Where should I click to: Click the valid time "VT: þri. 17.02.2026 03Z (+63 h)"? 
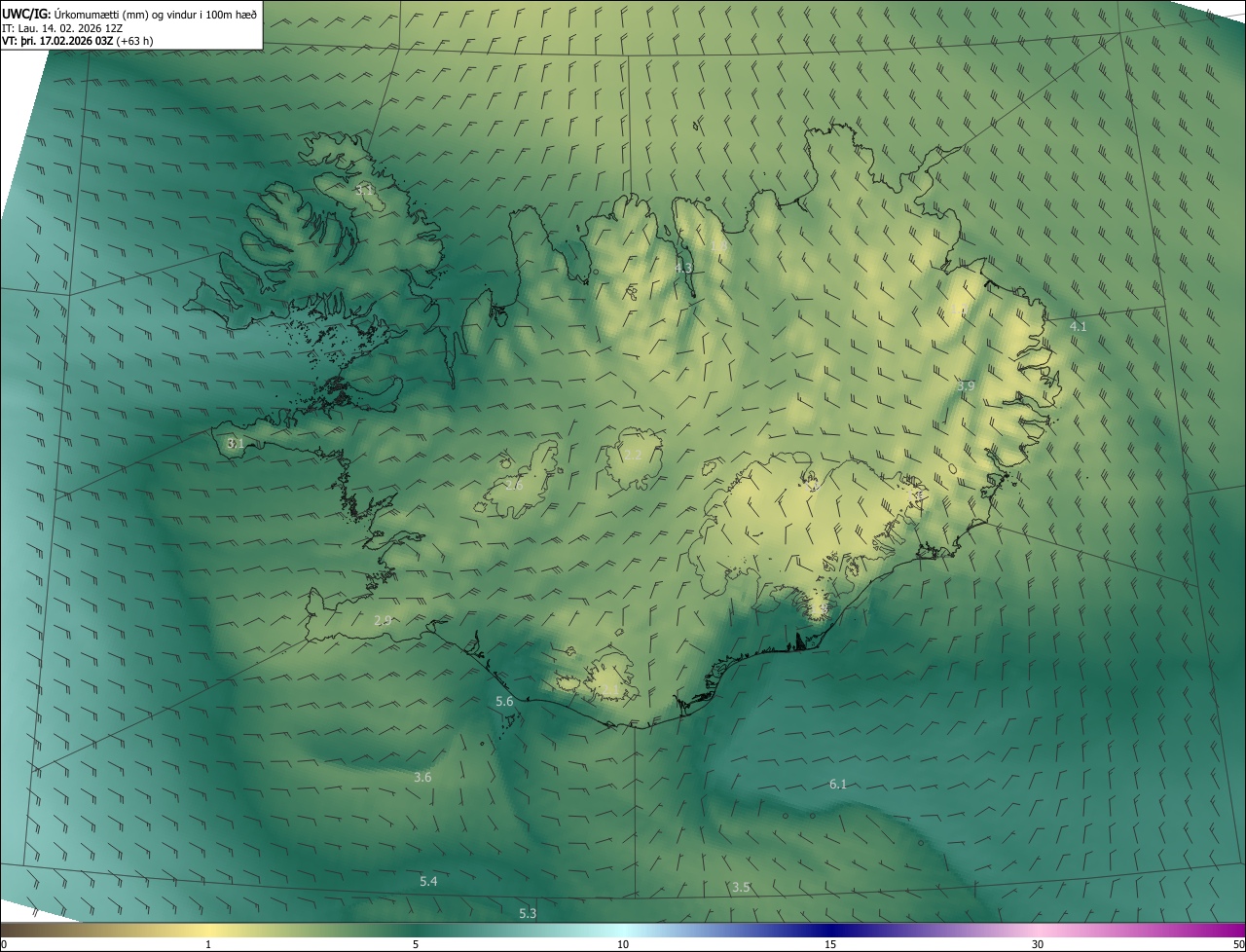point(77,41)
